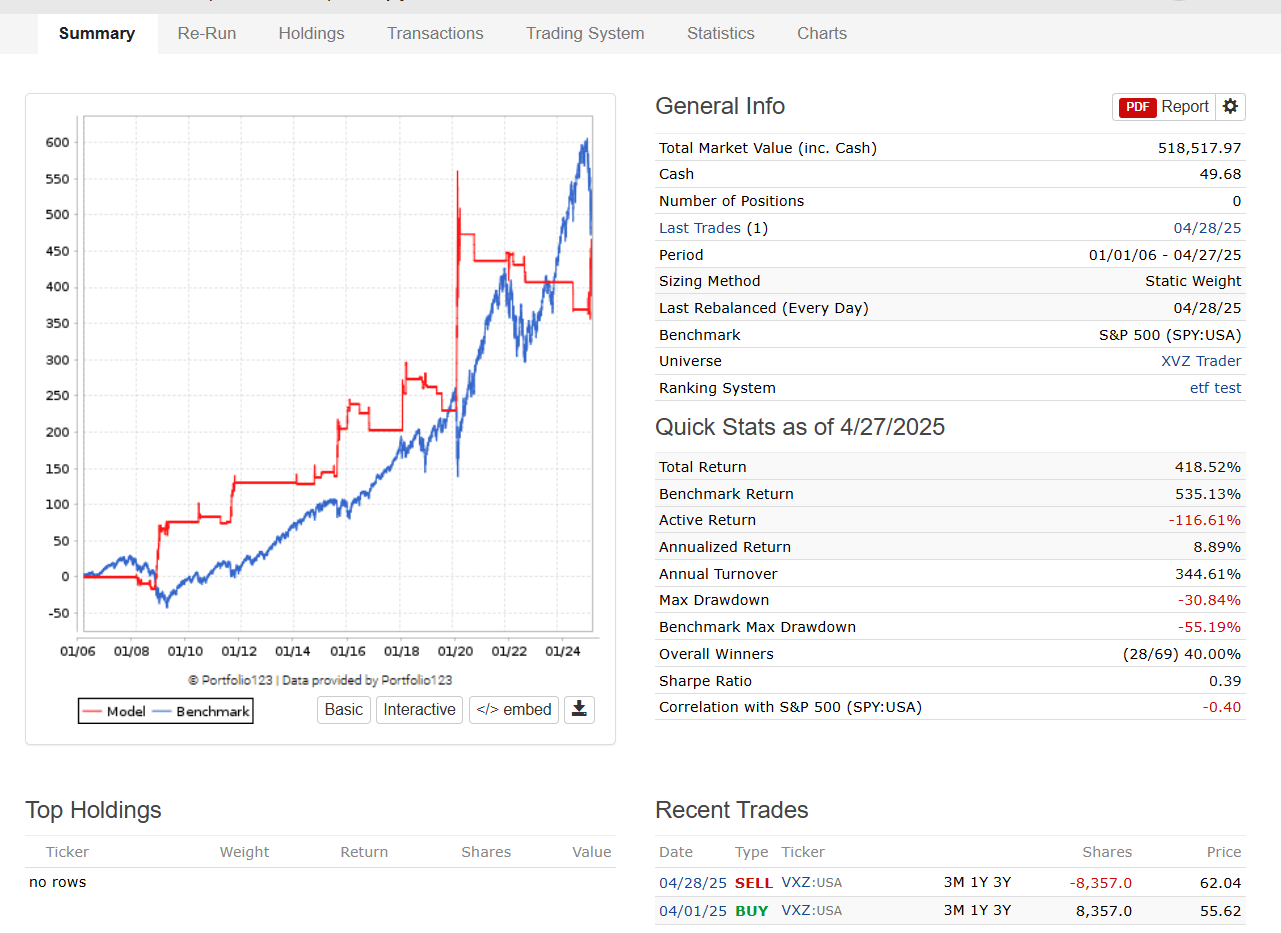Open the Re-Run tab
The image size is (1281, 933).
pyautogui.click(x=207, y=33)
